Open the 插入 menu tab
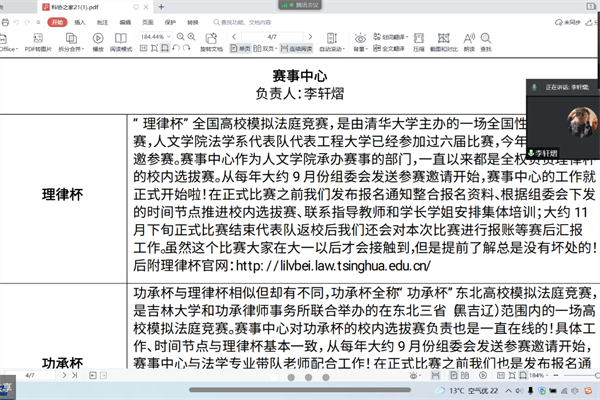Viewport: 600px width, 400px height. pyautogui.click(x=80, y=20)
